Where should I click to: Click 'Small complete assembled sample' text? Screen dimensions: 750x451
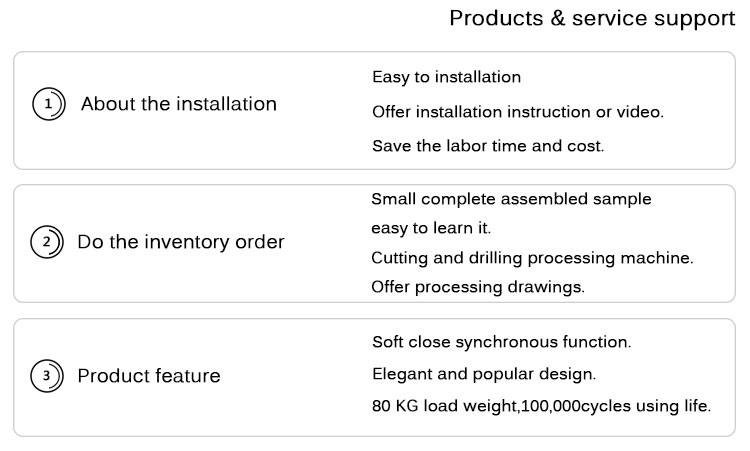point(511,199)
